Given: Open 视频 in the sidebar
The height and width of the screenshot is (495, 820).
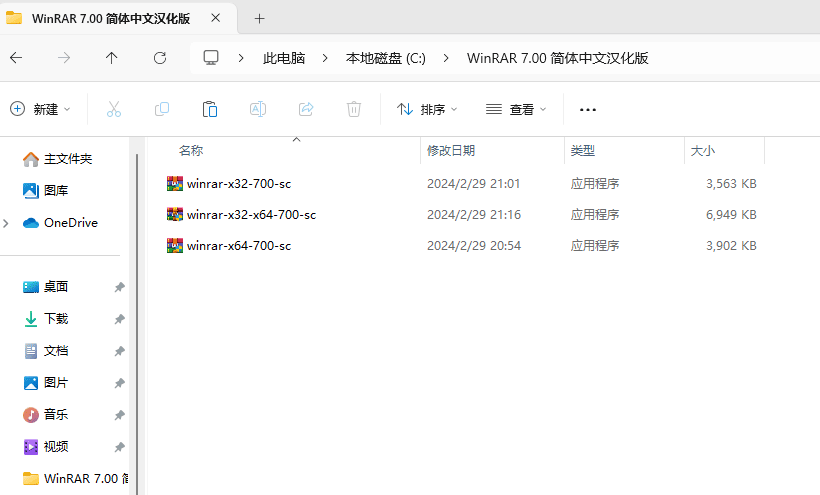Looking at the screenshot, I should pos(45,447).
